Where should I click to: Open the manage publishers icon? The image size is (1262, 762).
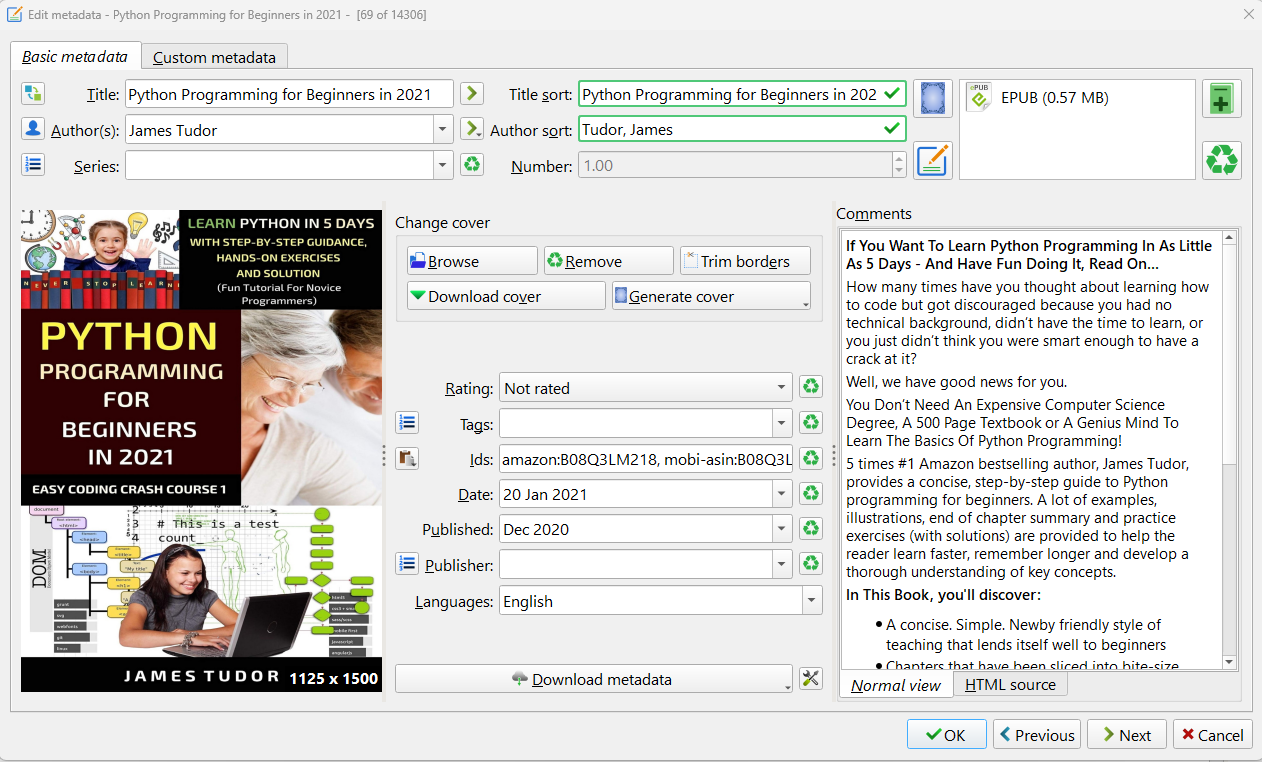[407, 564]
